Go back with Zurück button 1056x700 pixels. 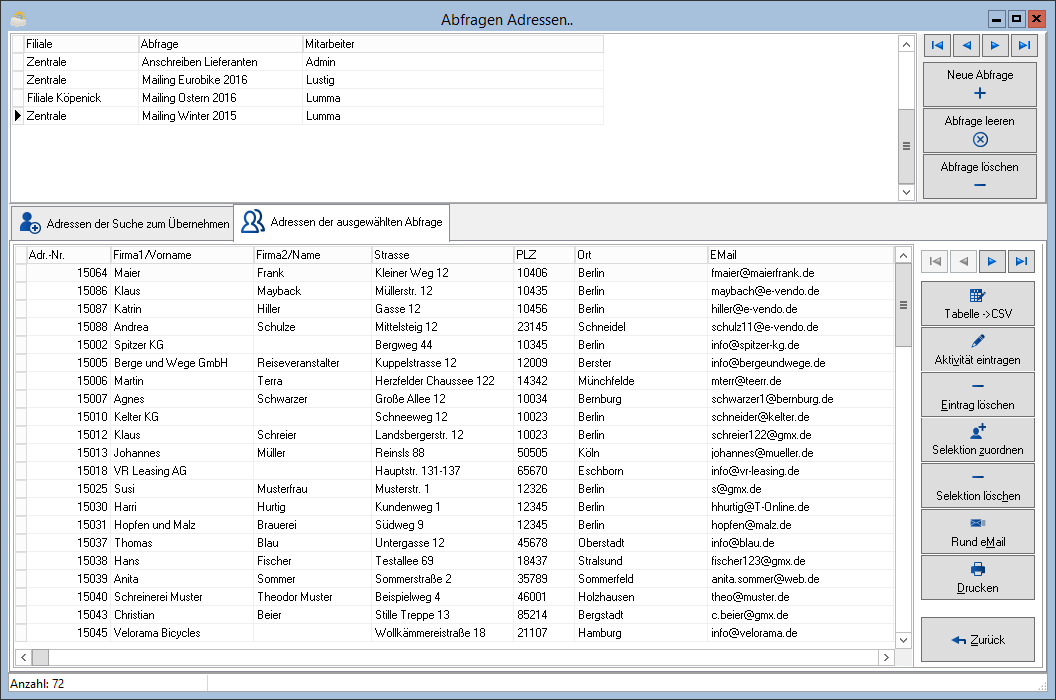click(x=978, y=639)
